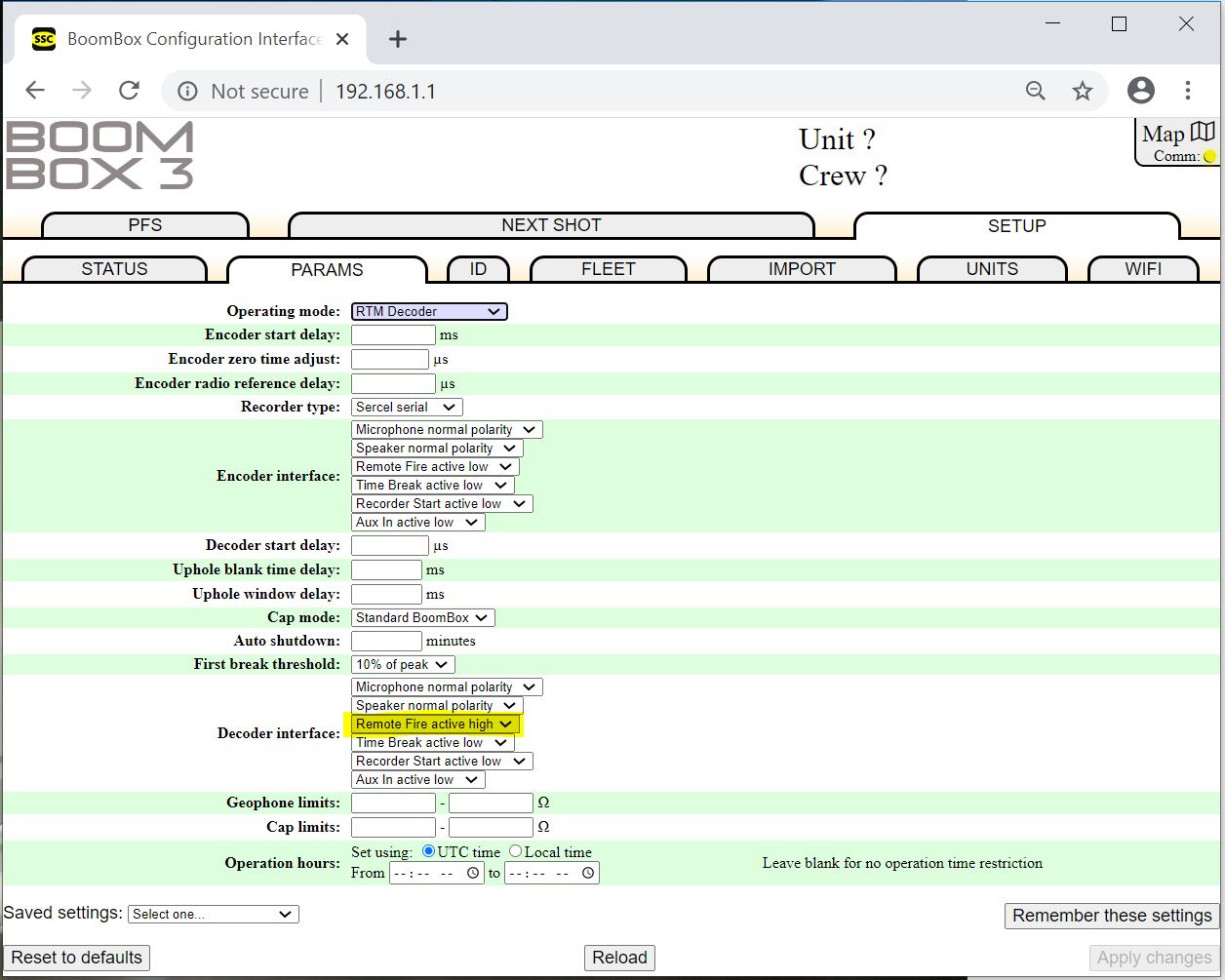Go to the NEXT SHOT tab

[x=551, y=225]
